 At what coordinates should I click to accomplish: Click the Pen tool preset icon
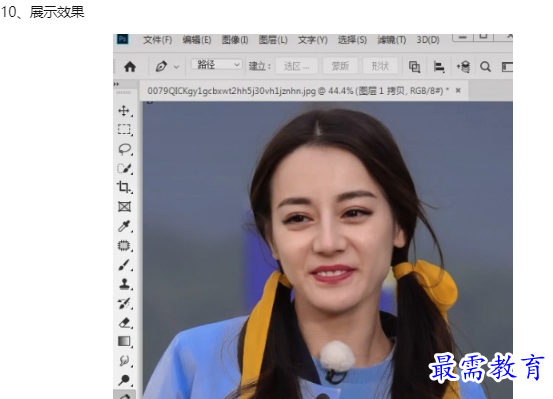tap(161, 66)
